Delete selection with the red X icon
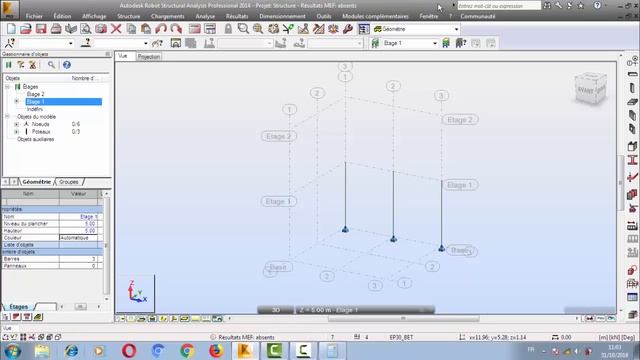This screenshot has height=360, width=640. pos(116,29)
